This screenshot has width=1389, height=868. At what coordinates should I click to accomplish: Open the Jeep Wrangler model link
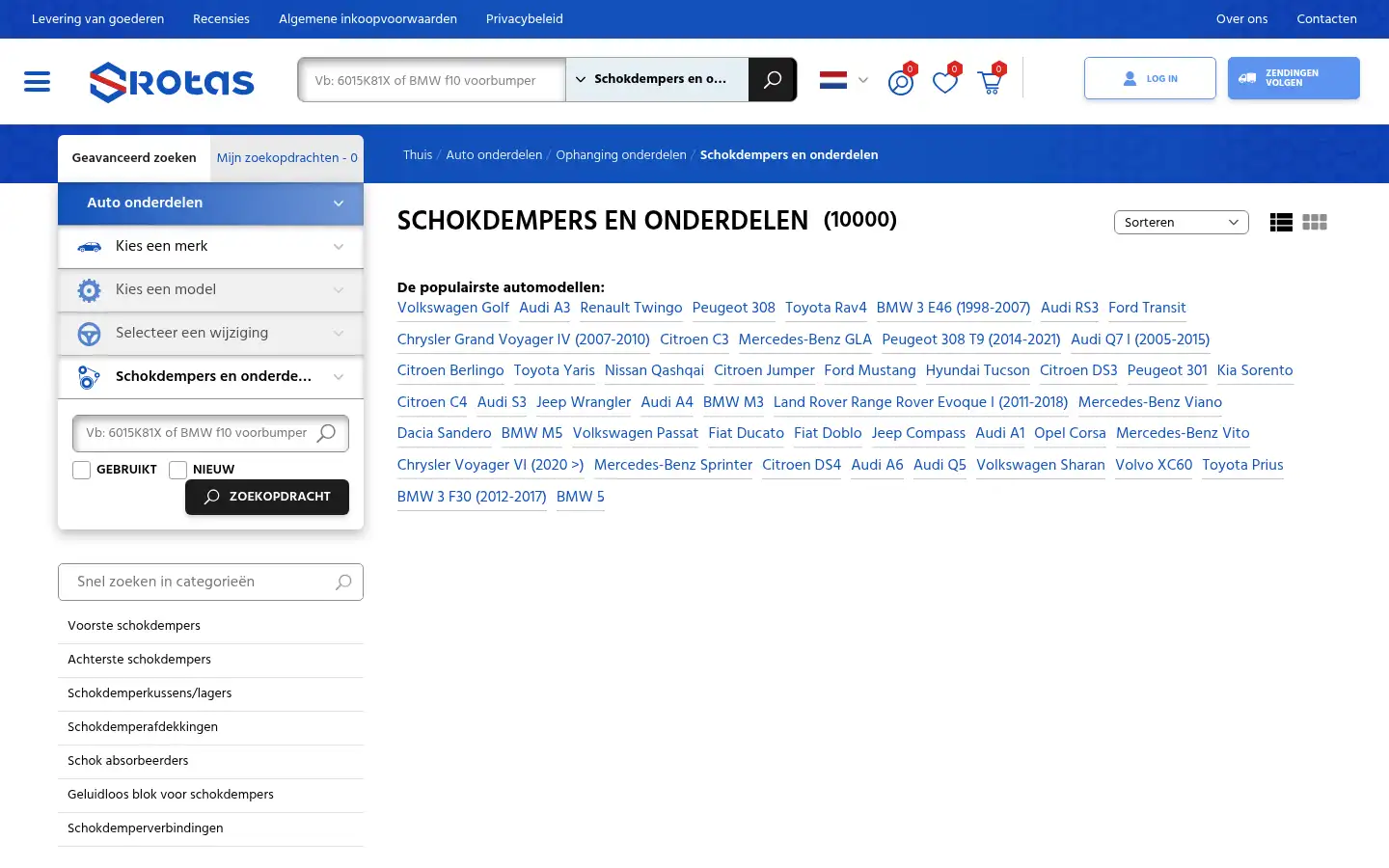click(x=584, y=403)
